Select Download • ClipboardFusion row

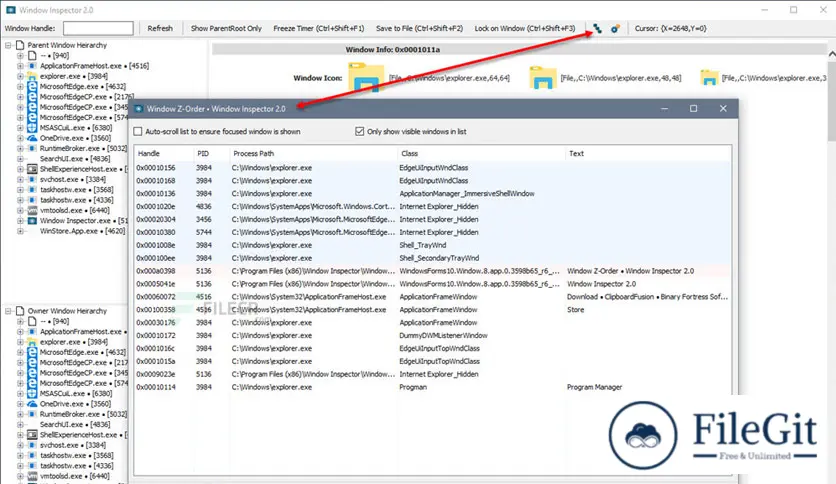tap(432, 296)
